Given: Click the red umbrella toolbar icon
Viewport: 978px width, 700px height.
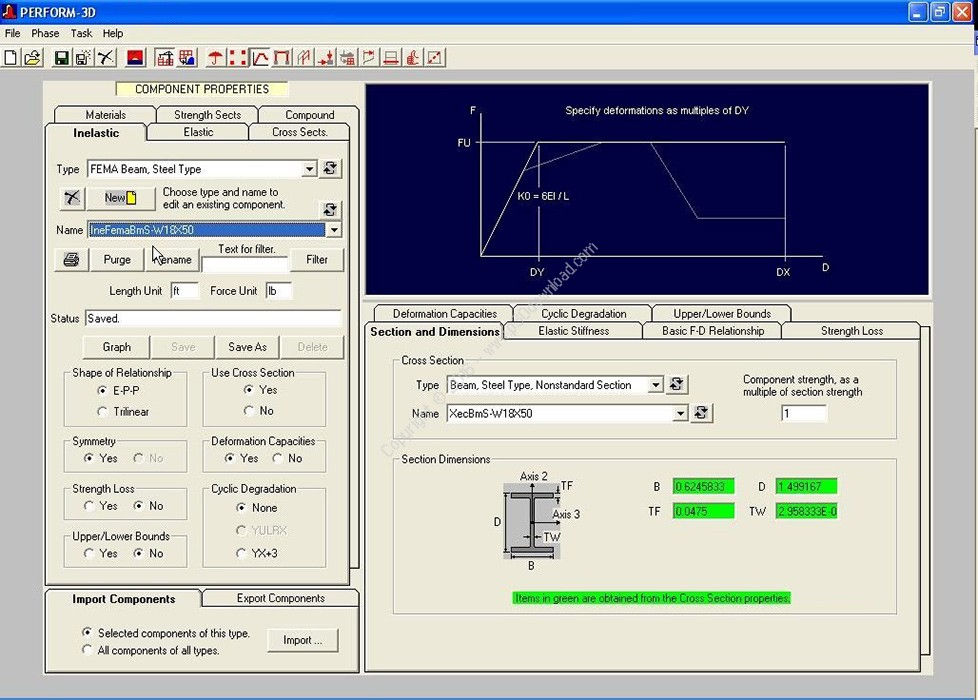Looking at the screenshot, I should [x=216, y=58].
